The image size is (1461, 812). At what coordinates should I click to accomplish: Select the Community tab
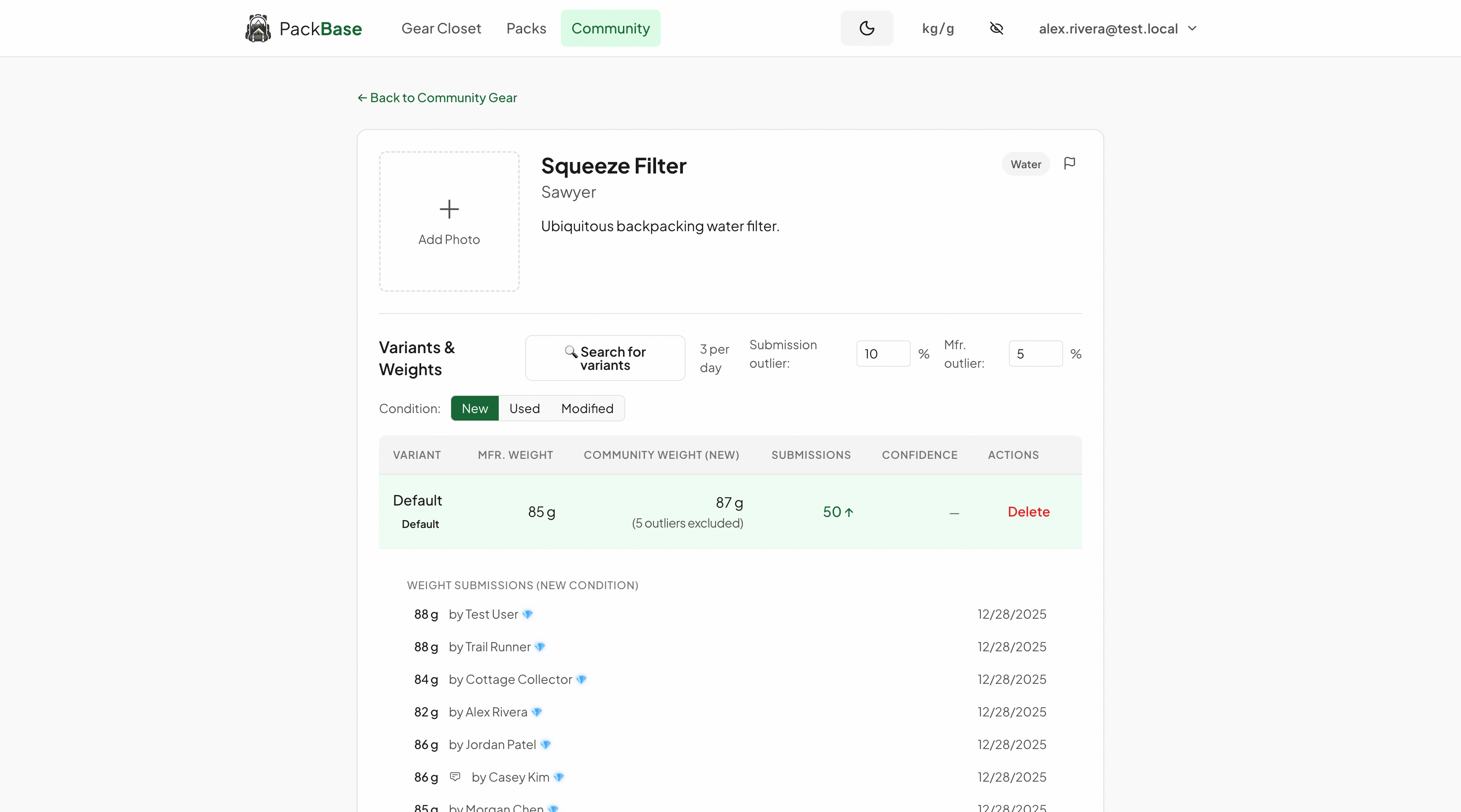point(610,28)
